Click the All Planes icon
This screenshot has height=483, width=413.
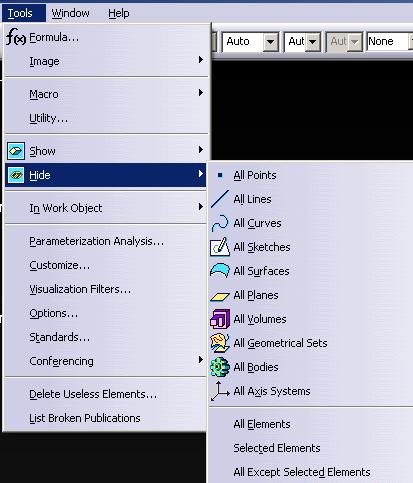pos(220,295)
